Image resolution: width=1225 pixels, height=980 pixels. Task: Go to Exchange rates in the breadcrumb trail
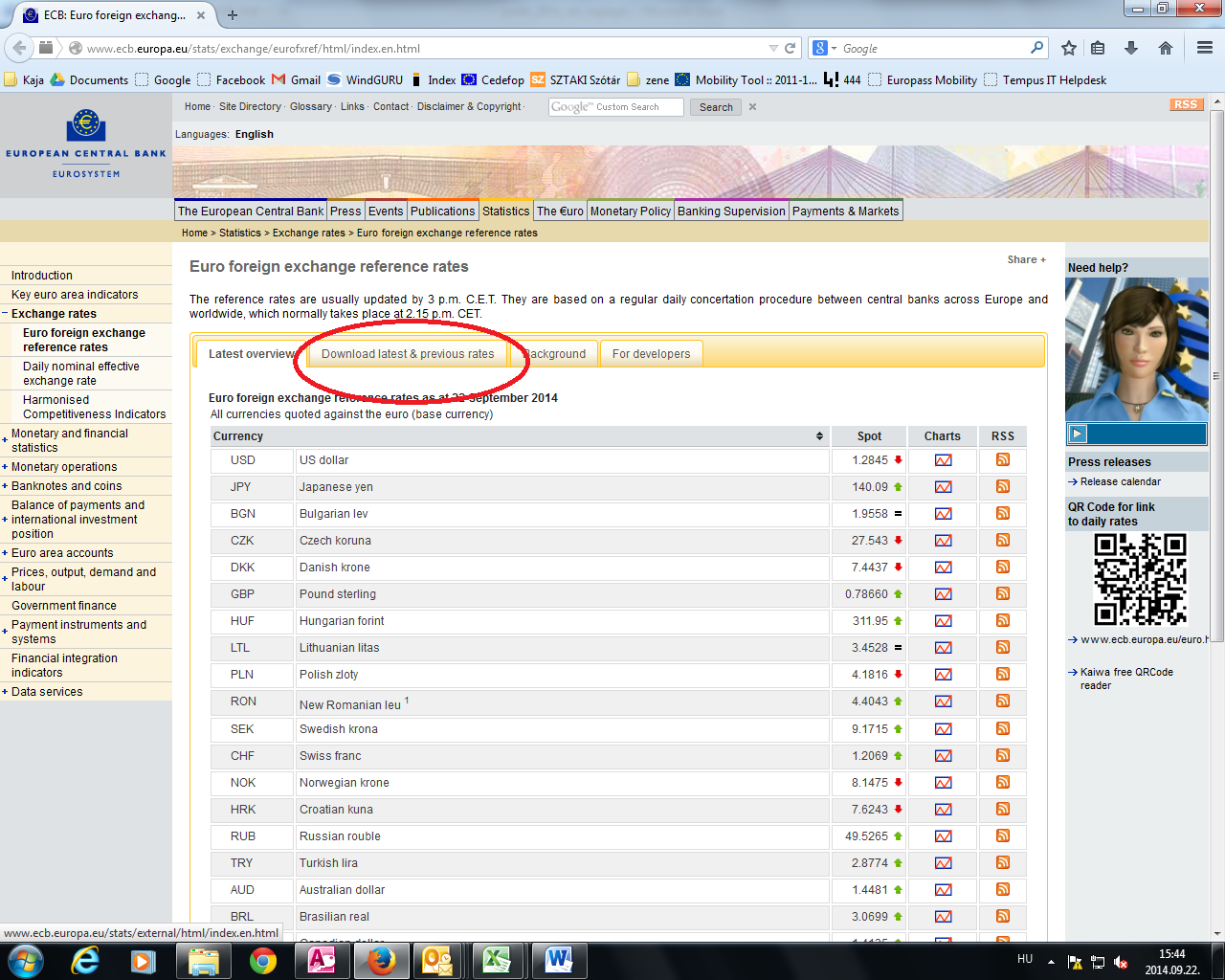308,234
